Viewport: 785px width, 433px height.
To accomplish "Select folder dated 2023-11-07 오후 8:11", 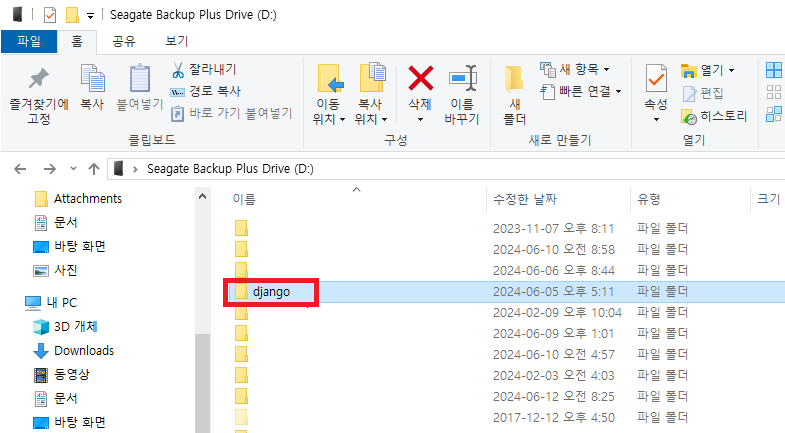I will (x=506, y=228).
